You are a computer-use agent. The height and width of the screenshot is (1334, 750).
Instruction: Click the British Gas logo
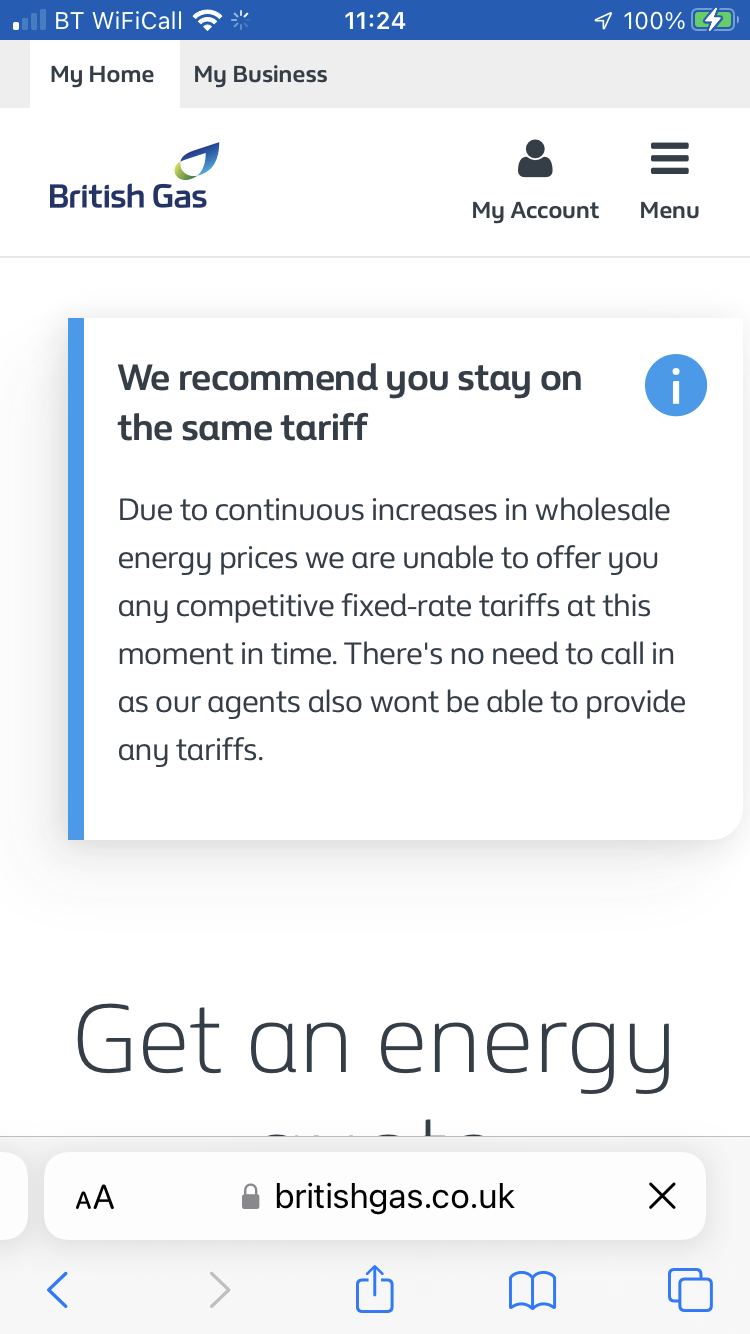pos(130,178)
